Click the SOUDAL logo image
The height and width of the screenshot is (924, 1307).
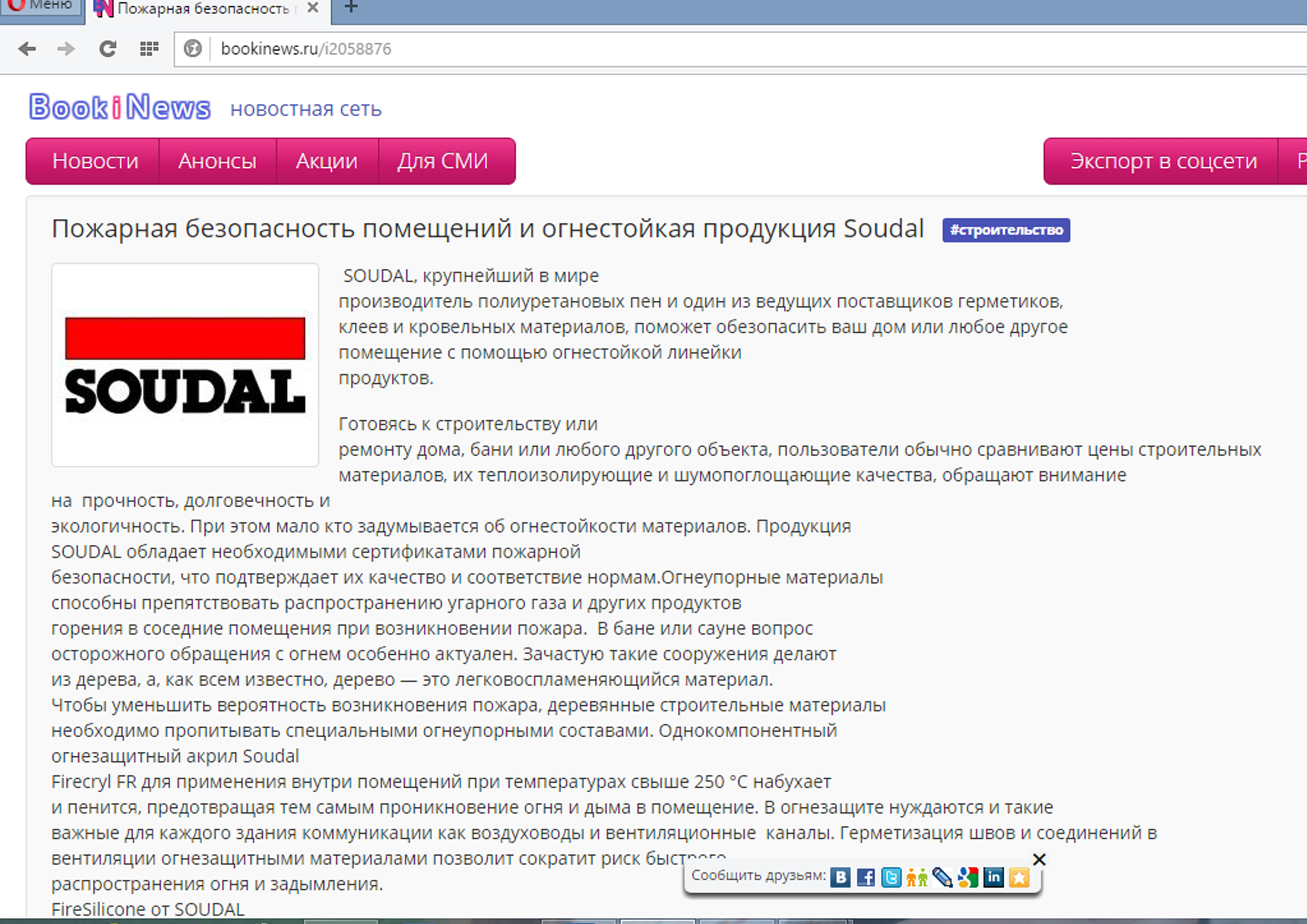[185, 365]
